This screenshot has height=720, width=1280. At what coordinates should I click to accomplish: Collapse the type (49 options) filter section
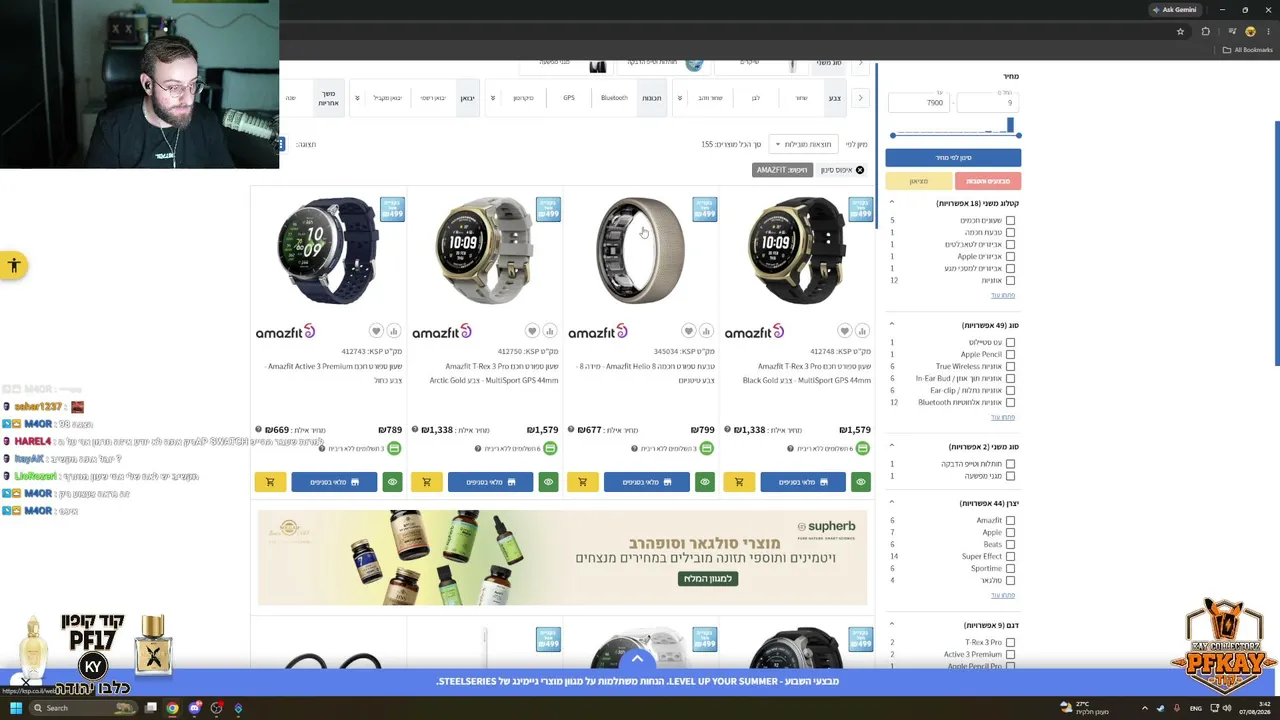click(892, 325)
